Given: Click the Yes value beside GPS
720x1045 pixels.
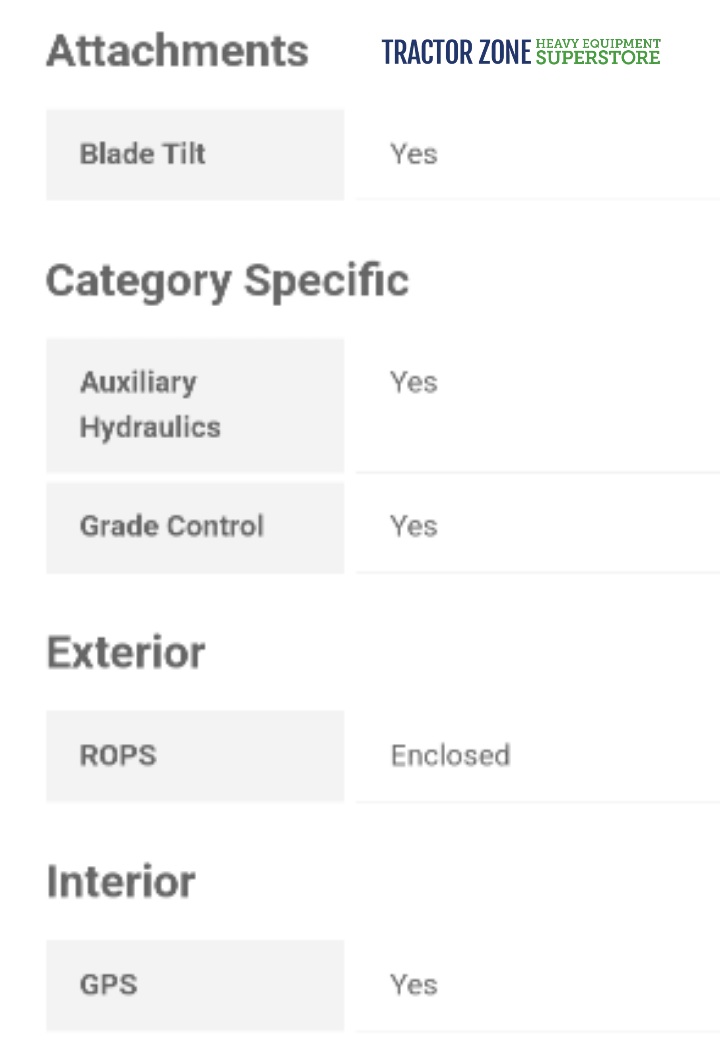Looking at the screenshot, I should pyautogui.click(x=414, y=984).
